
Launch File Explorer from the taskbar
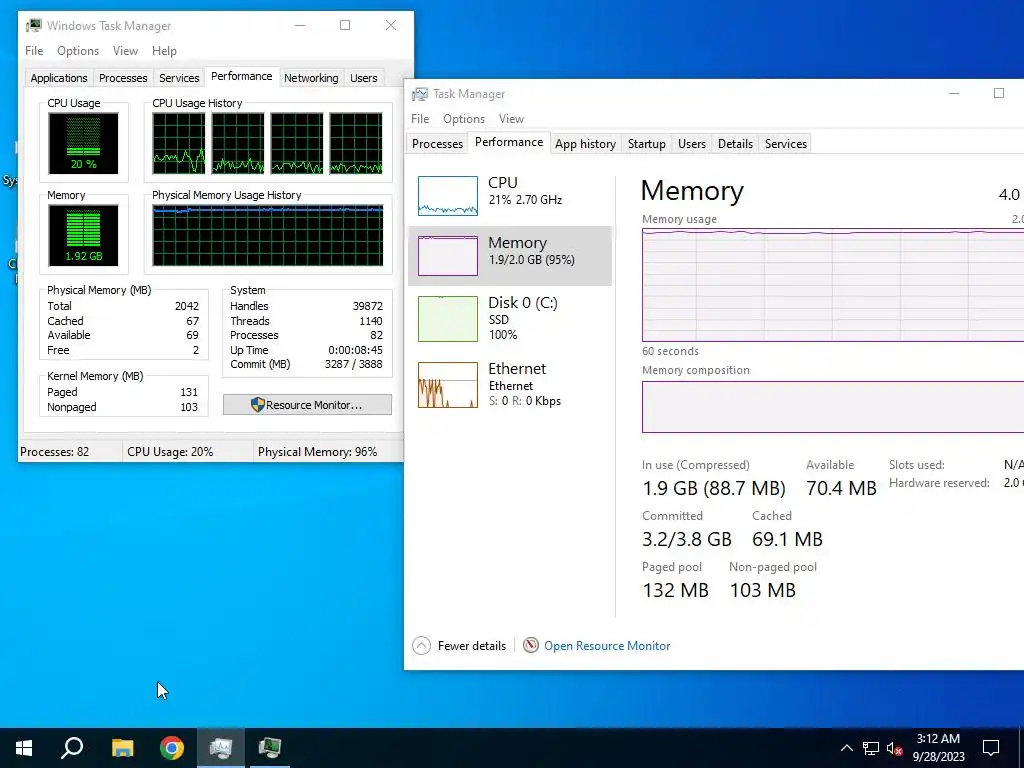point(122,748)
